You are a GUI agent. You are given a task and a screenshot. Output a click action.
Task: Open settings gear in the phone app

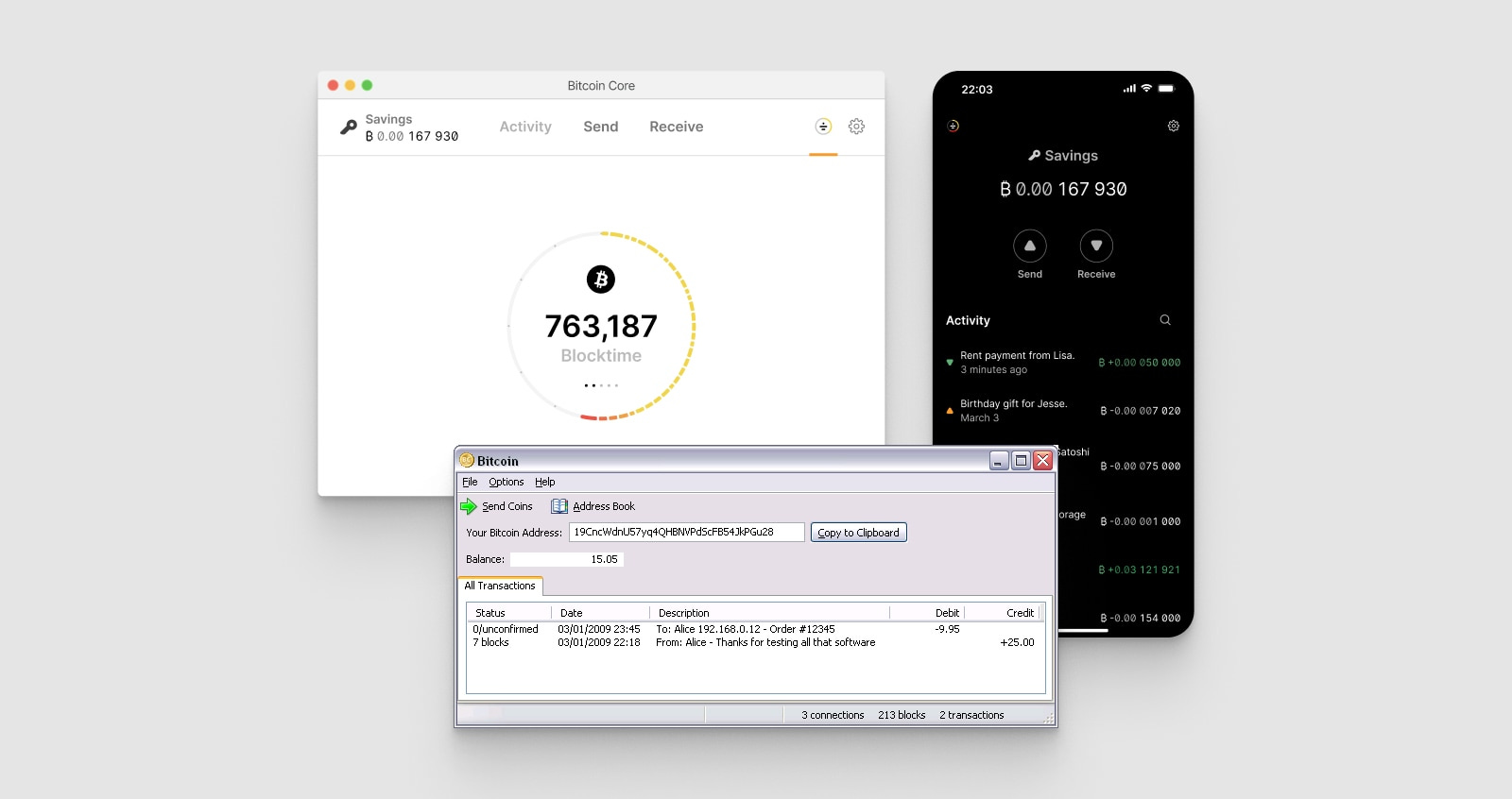[x=1173, y=126]
